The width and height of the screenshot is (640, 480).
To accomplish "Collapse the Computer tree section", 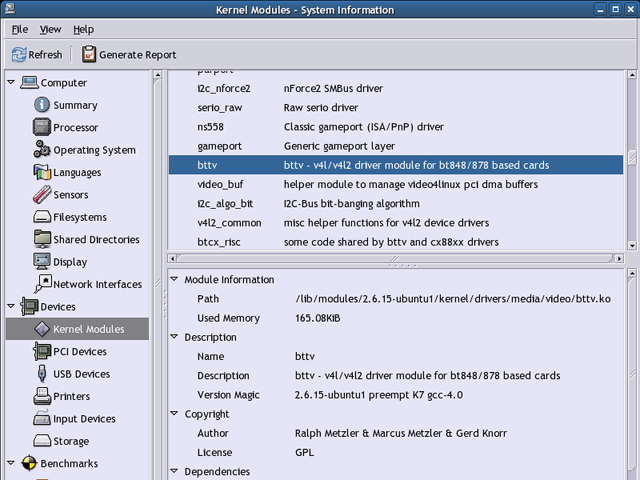I will pos(11,83).
